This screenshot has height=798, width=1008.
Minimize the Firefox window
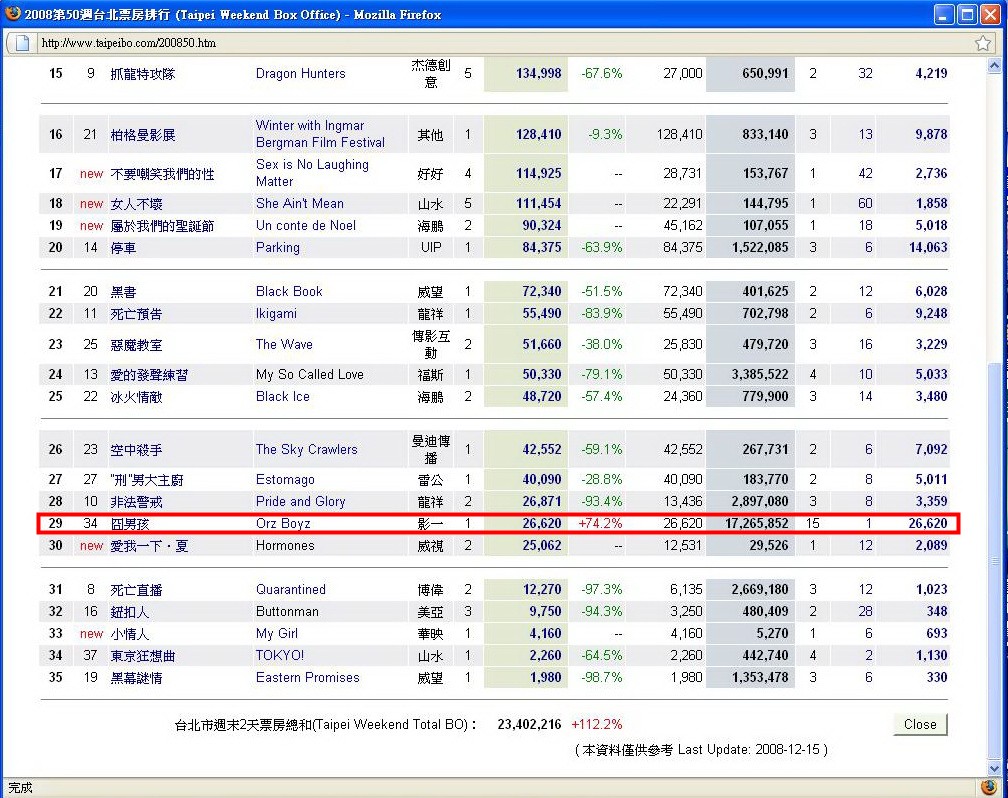point(943,14)
